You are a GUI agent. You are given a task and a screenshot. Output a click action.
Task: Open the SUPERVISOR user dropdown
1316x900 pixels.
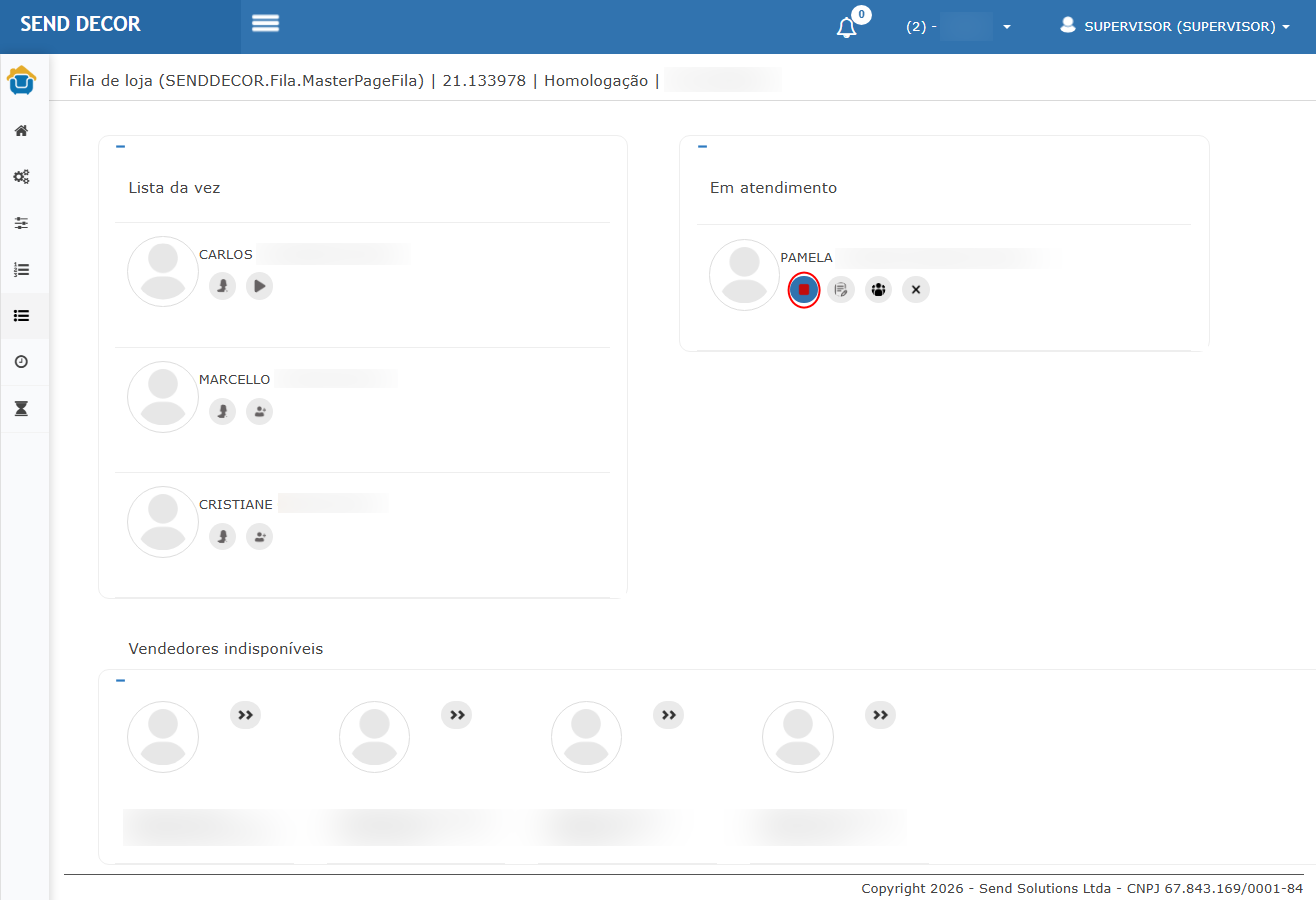(1175, 27)
